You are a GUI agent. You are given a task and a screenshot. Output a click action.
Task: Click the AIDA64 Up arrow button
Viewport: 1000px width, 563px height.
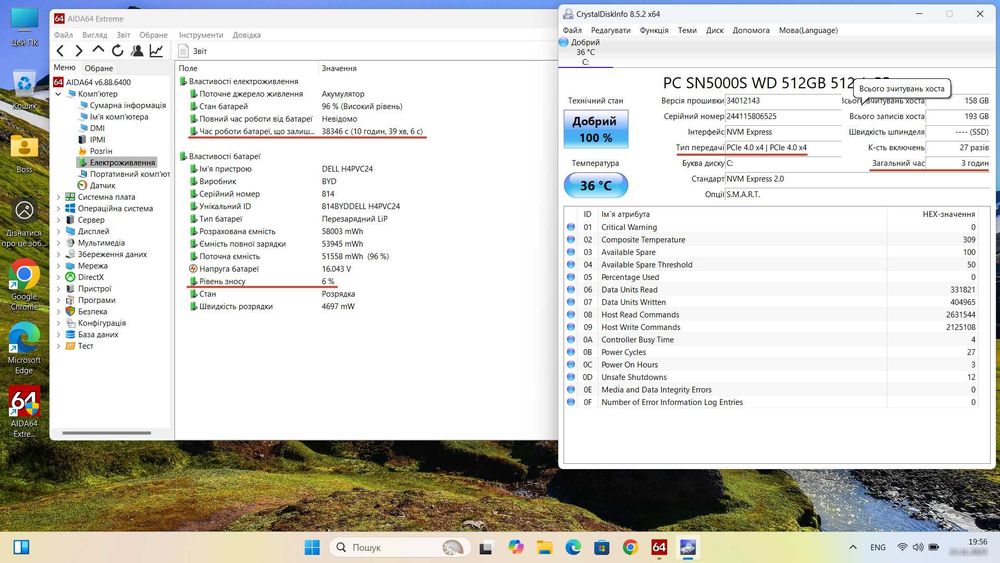point(98,50)
